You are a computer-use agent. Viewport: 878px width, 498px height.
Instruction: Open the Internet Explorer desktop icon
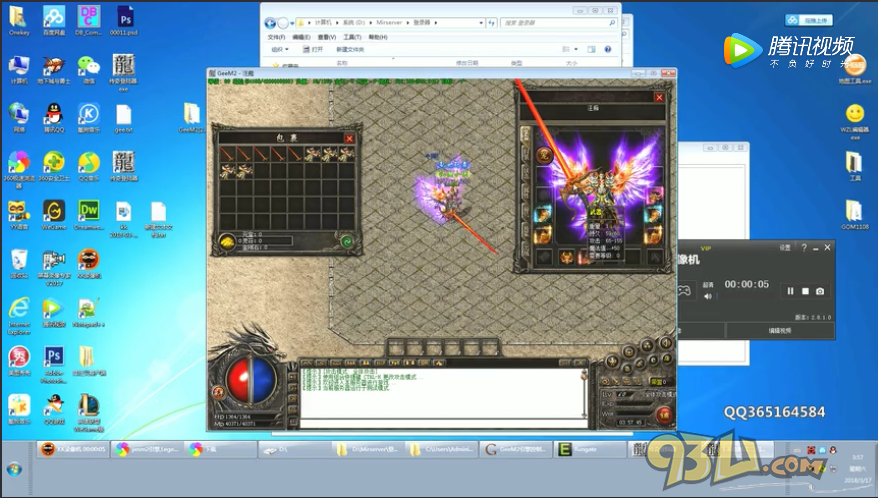[x=19, y=316]
